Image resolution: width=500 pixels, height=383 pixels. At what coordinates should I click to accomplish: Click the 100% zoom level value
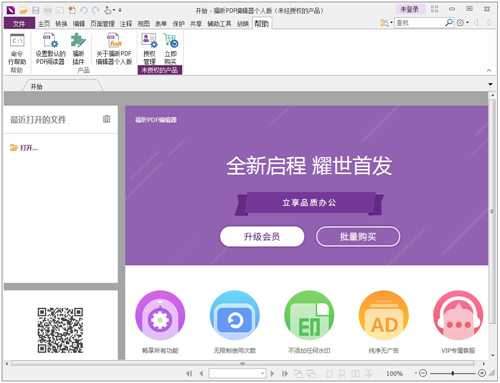tap(394, 373)
